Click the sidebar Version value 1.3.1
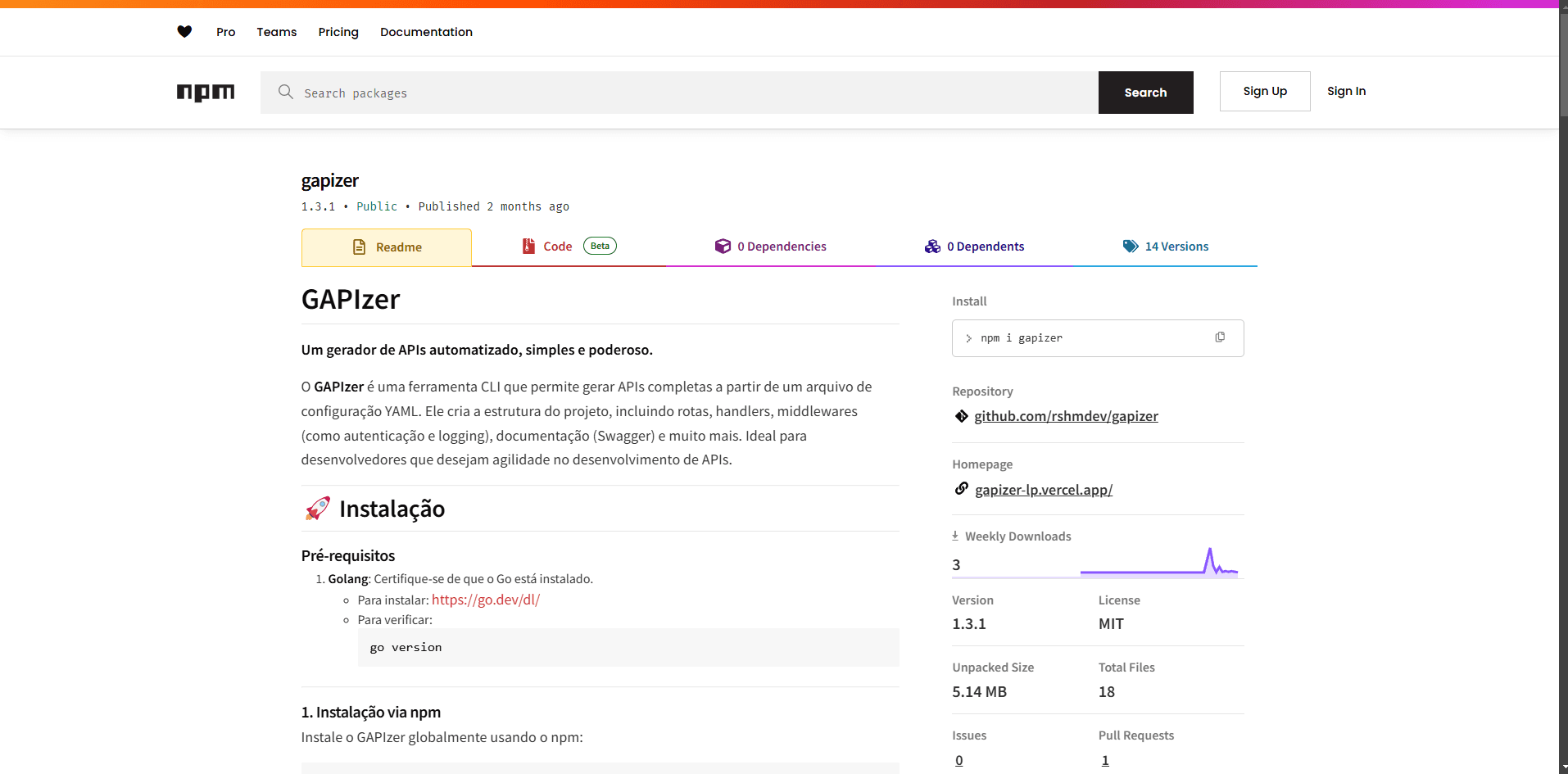This screenshot has height=774, width=1568. [969, 623]
